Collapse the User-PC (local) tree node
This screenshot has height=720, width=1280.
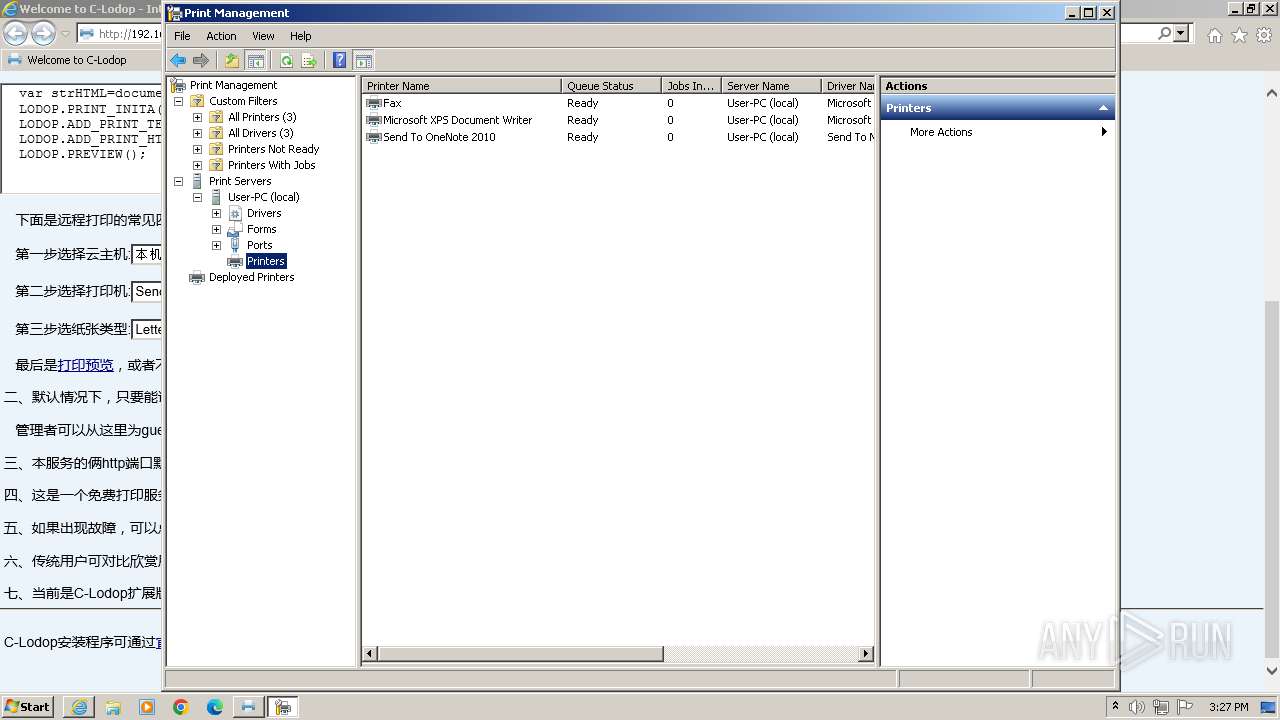pyautogui.click(x=197, y=197)
